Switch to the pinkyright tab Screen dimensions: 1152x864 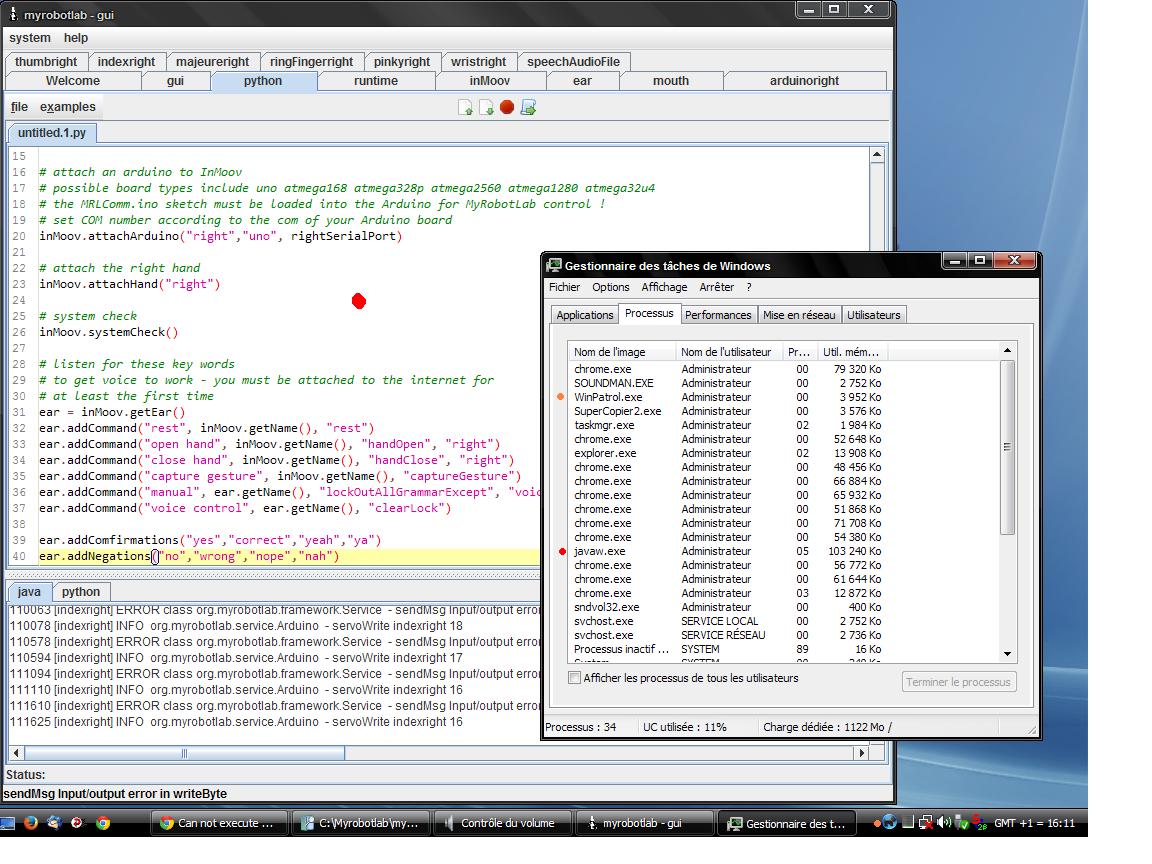coord(401,62)
